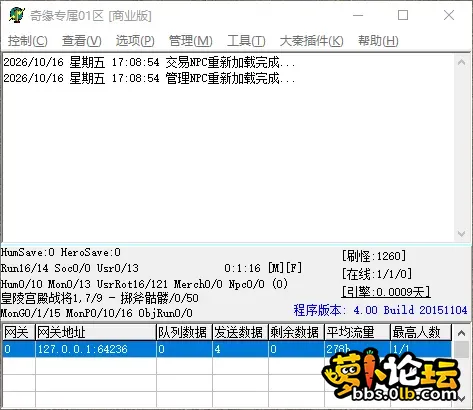The image size is (473, 410).
Task: Click the [在线:1/1/0] status text
Action: click(x=377, y=274)
